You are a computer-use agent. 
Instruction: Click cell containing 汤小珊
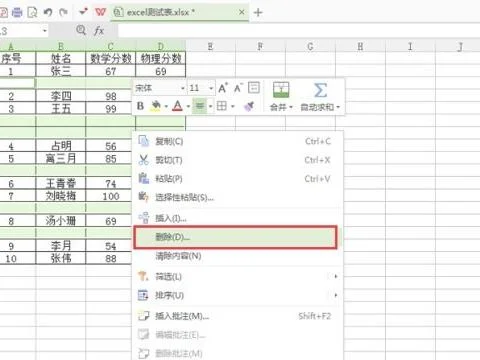pos(61,221)
